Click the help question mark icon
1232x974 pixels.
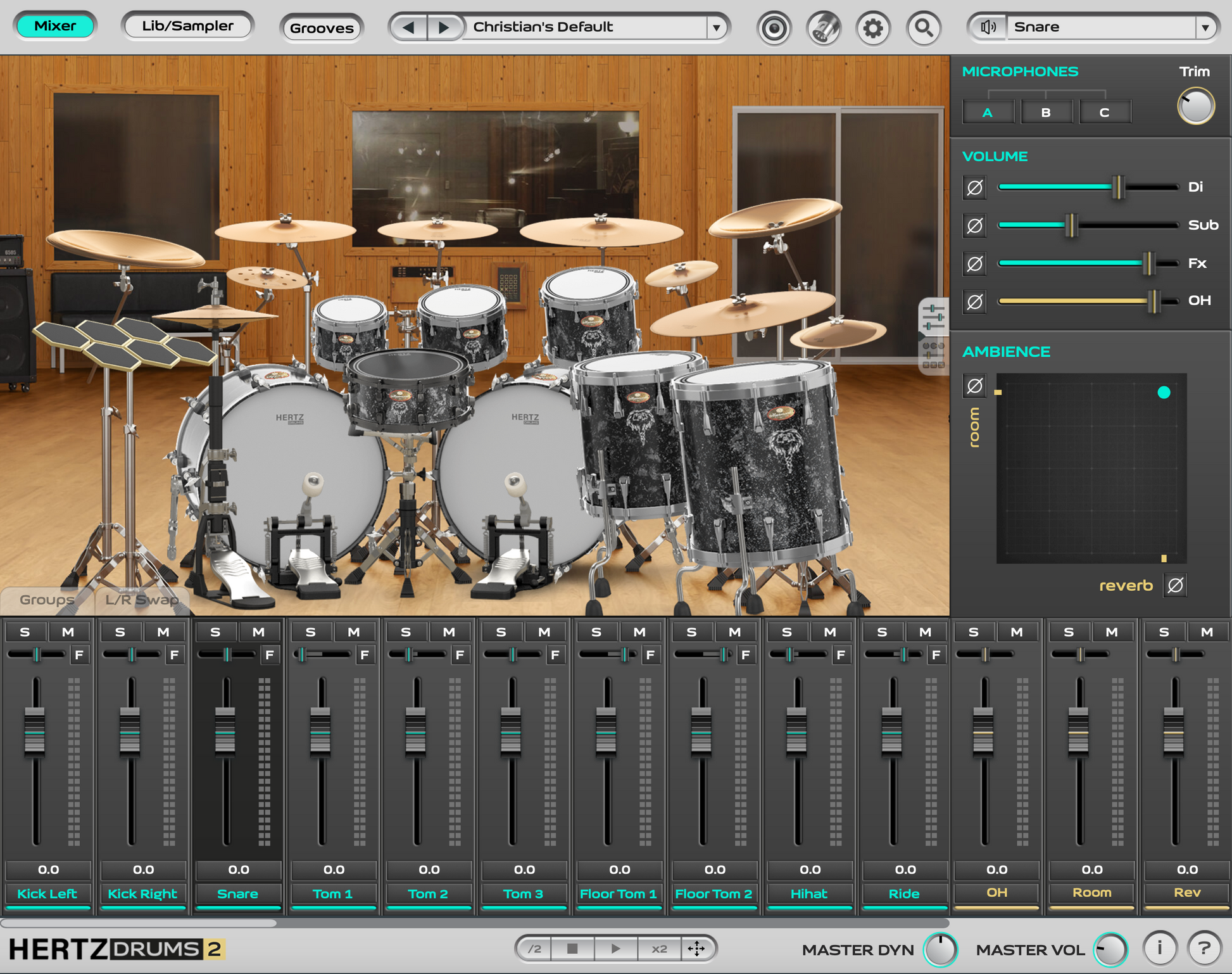[1204, 949]
